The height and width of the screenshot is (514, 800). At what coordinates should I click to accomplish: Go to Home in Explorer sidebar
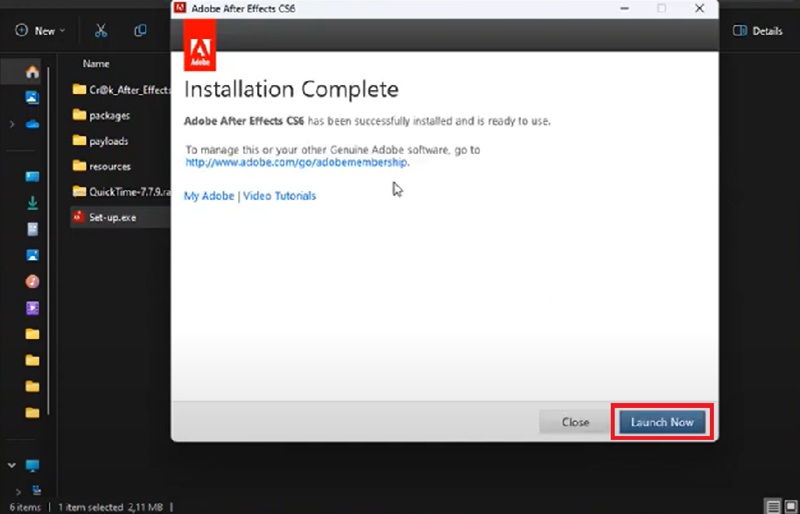[x=32, y=72]
